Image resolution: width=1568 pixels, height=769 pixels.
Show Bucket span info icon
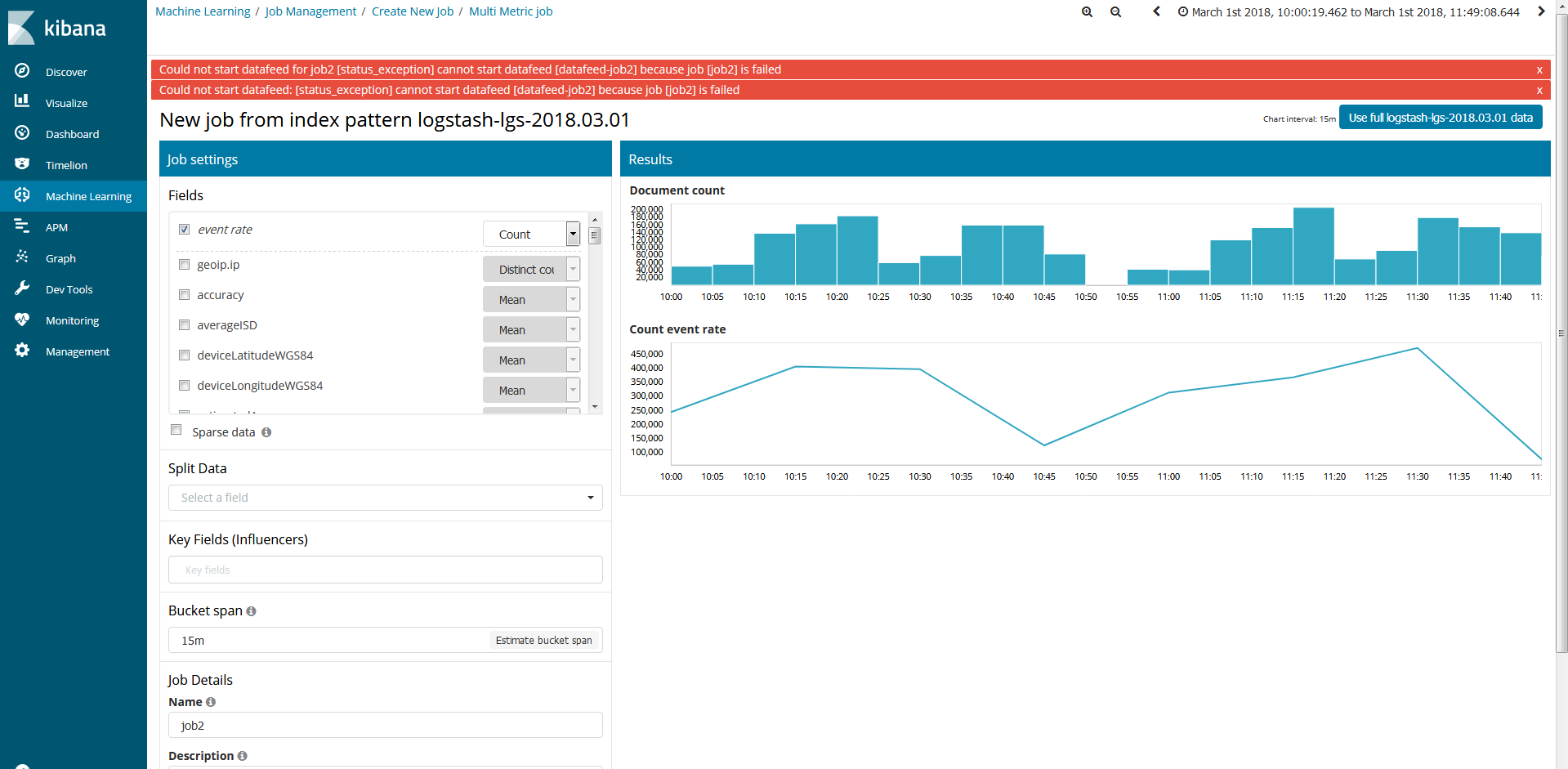(x=251, y=611)
